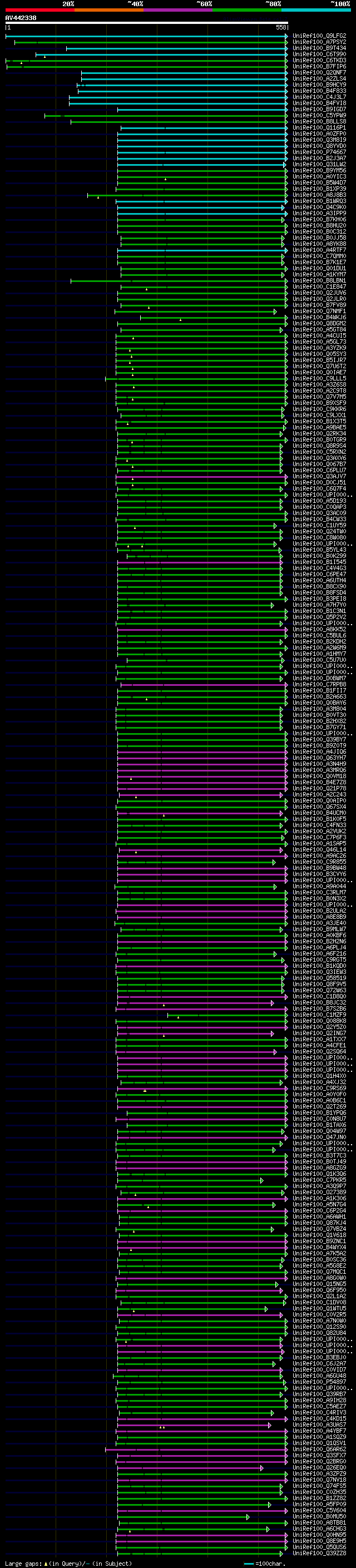The width and height of the screenshot is (356, 1568).
Task: Select the last hit label UniRef100_Q39ZZ8
Action: point(319,1553)
